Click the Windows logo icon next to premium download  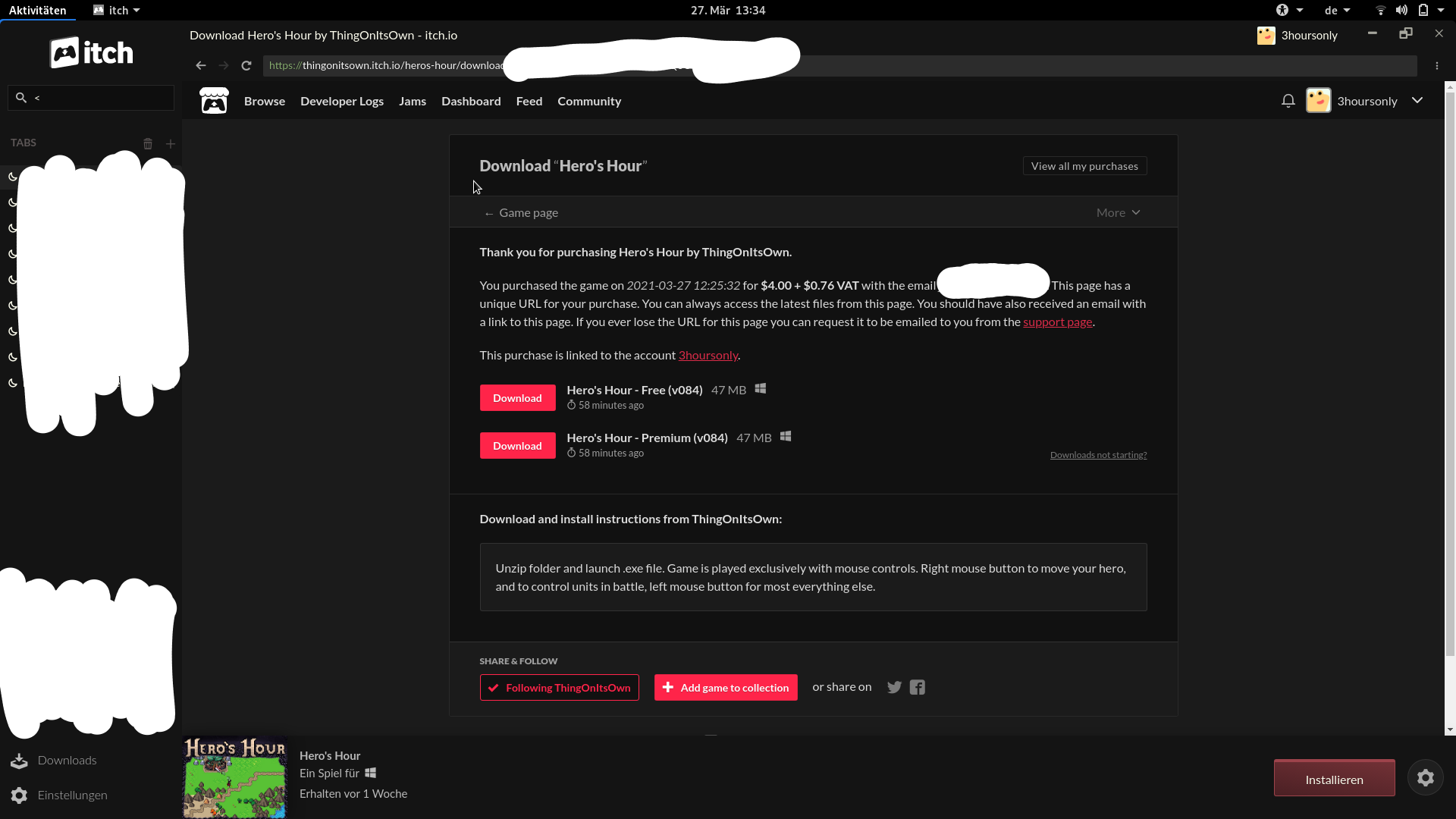(x=786, y=437)
